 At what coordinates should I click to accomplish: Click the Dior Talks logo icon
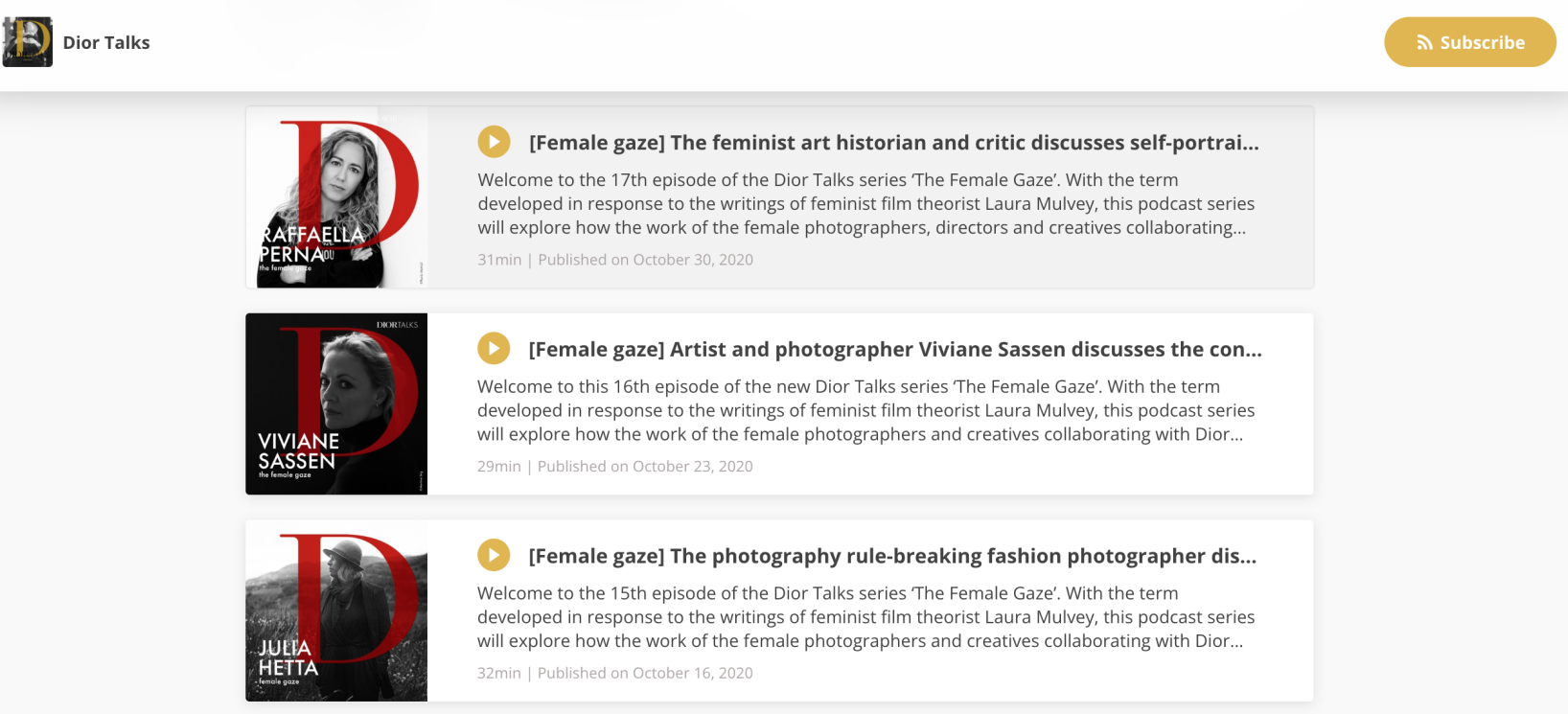coord(28,42)
